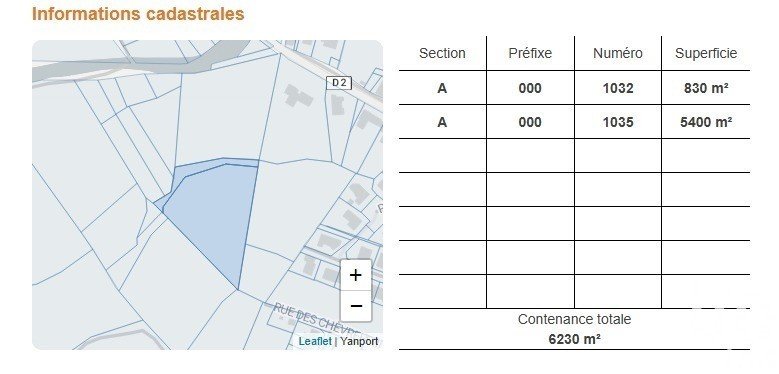
Task: Zoom in on the cadastral map
Action: (x=356, y=275)
